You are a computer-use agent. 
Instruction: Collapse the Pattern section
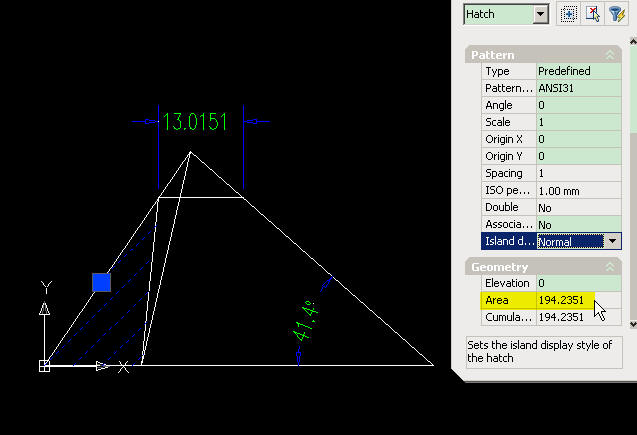coord(610,55)
